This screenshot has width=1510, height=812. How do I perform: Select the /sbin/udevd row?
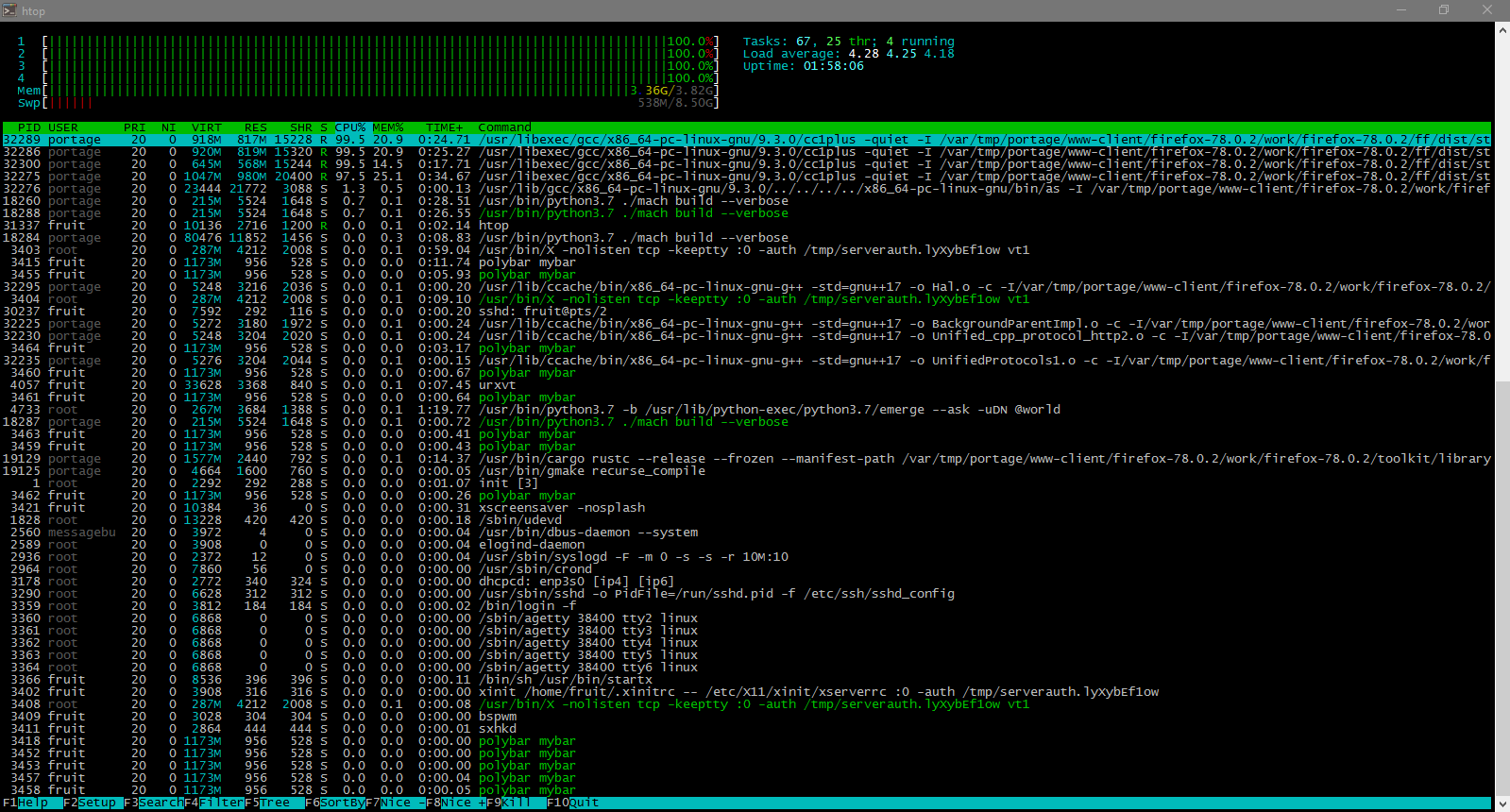747,520
